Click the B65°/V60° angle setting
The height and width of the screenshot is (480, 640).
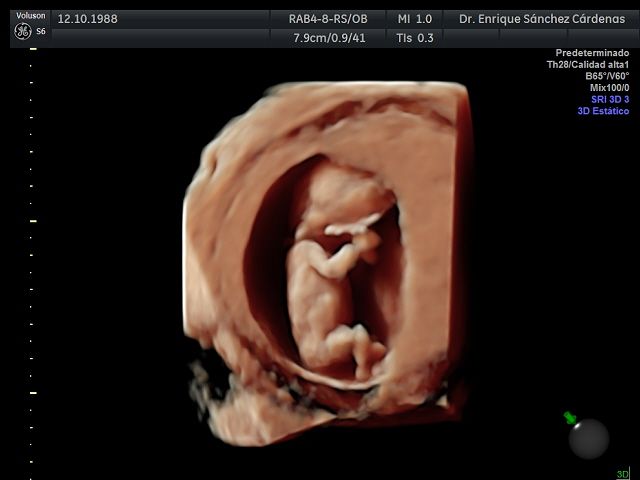pos(607,76)
